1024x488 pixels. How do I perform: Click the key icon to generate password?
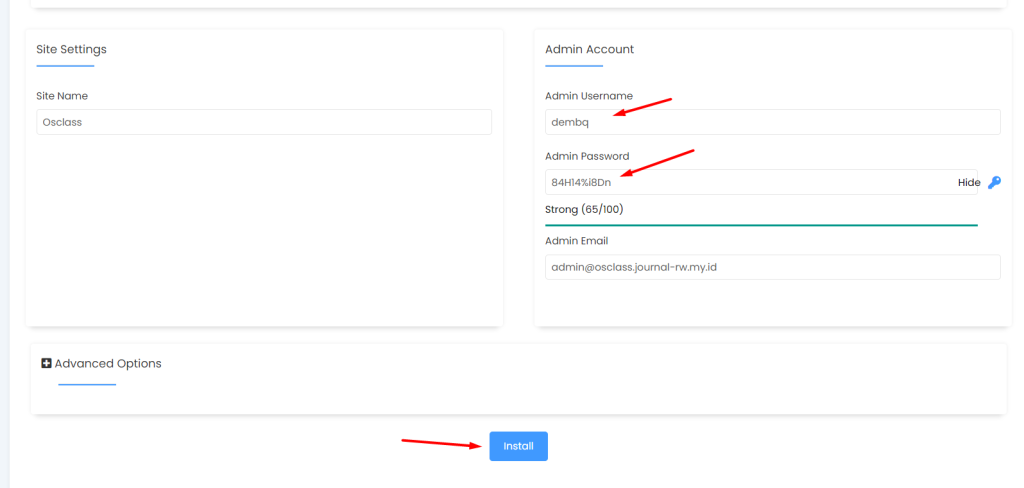(994, 182)
